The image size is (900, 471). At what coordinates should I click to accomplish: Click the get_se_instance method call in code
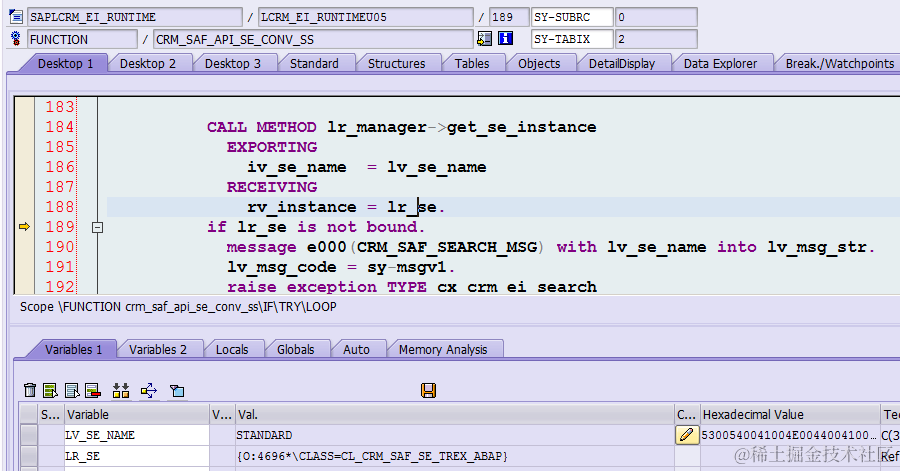pyautogui.click(x=521, y=127)
